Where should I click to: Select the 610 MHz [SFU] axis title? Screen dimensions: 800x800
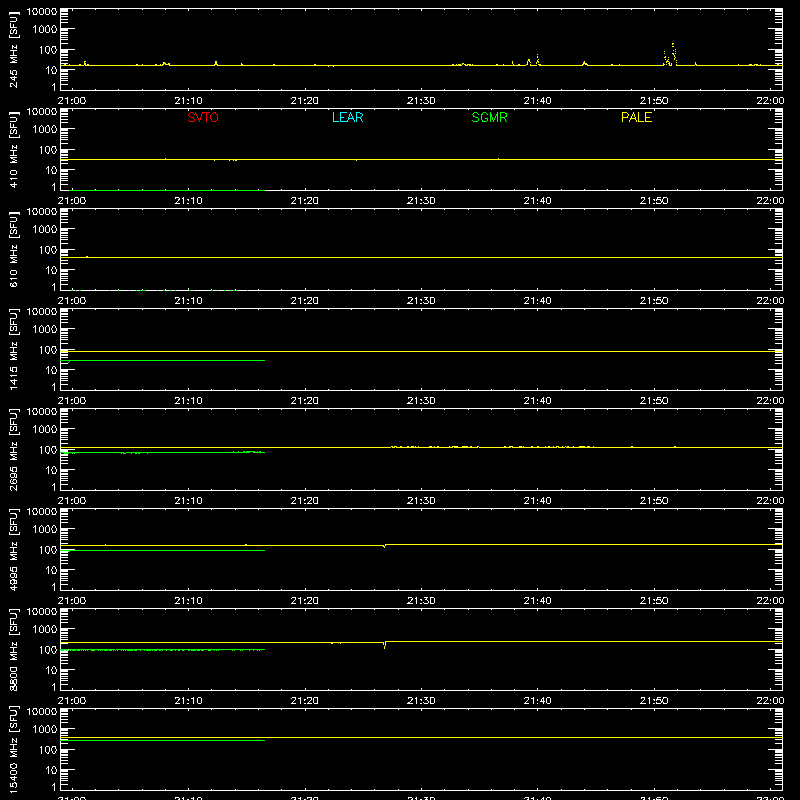click(x=14, y=249)
